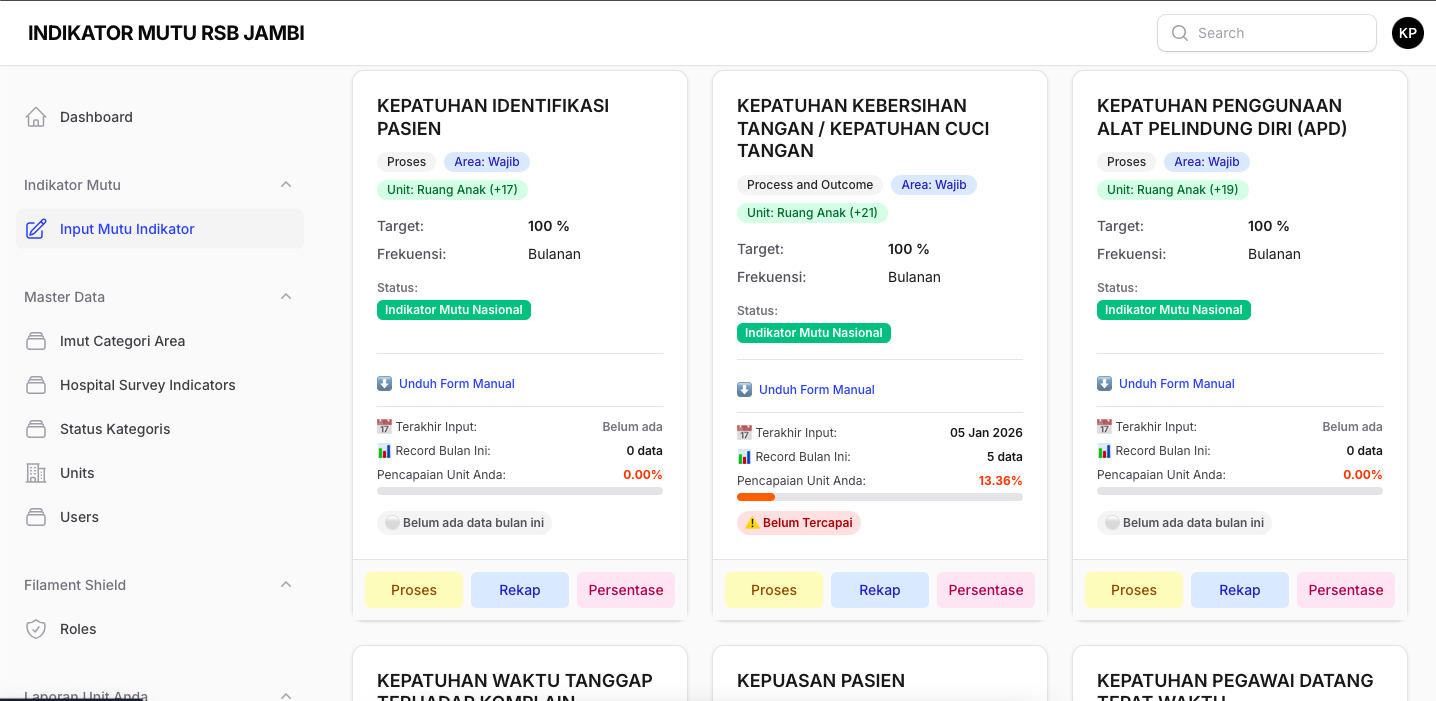Click the Units building icon

(36, 473)
